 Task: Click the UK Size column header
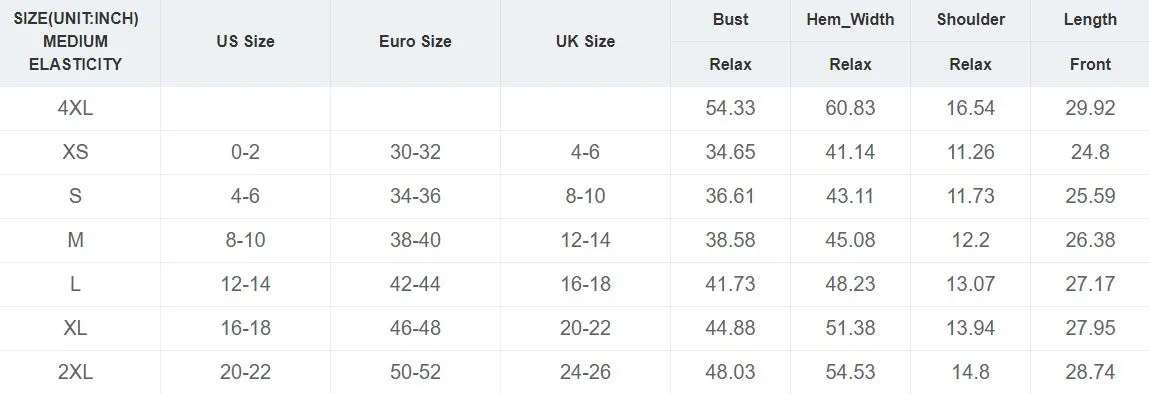click(x=585, y=42)
